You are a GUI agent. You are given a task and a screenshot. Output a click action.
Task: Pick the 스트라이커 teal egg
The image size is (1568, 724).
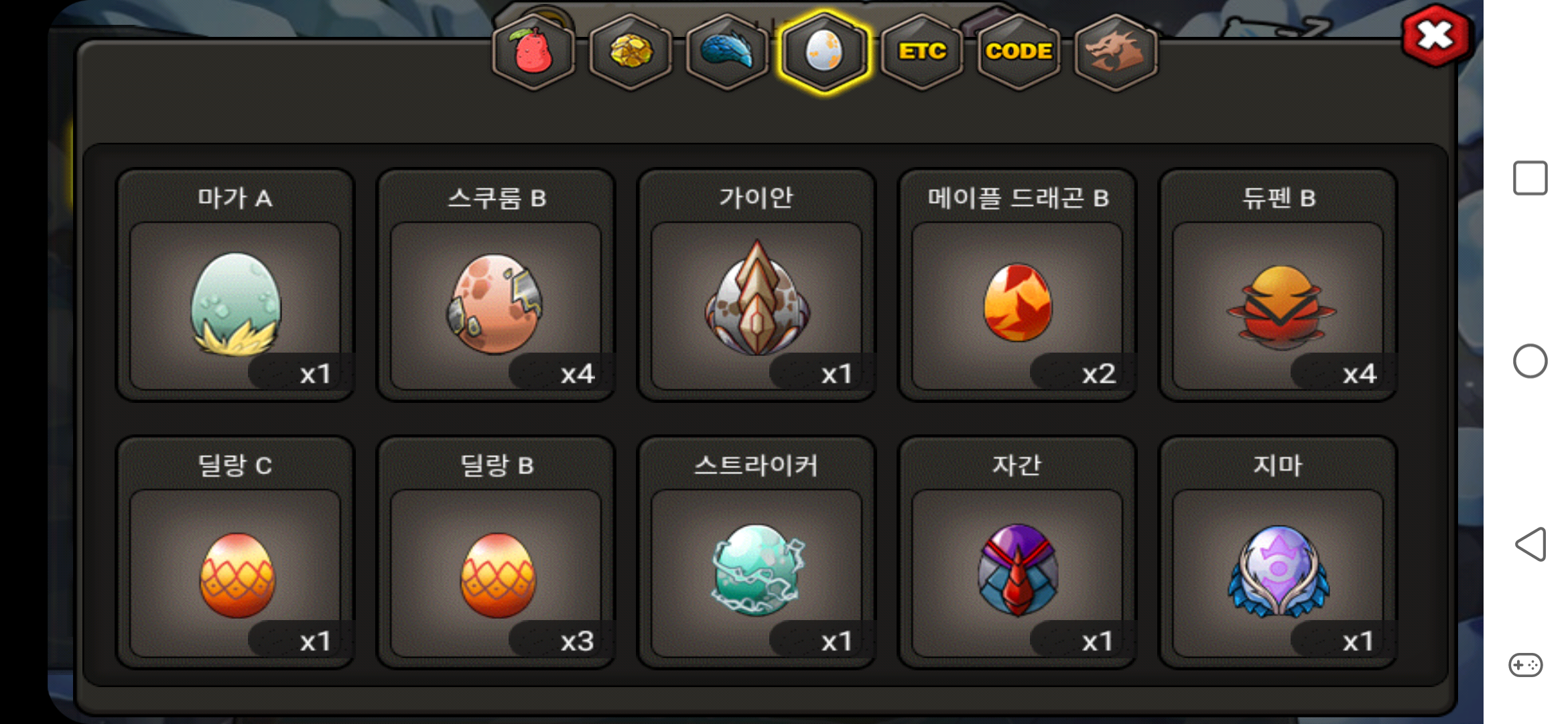(x=757, y=553)
